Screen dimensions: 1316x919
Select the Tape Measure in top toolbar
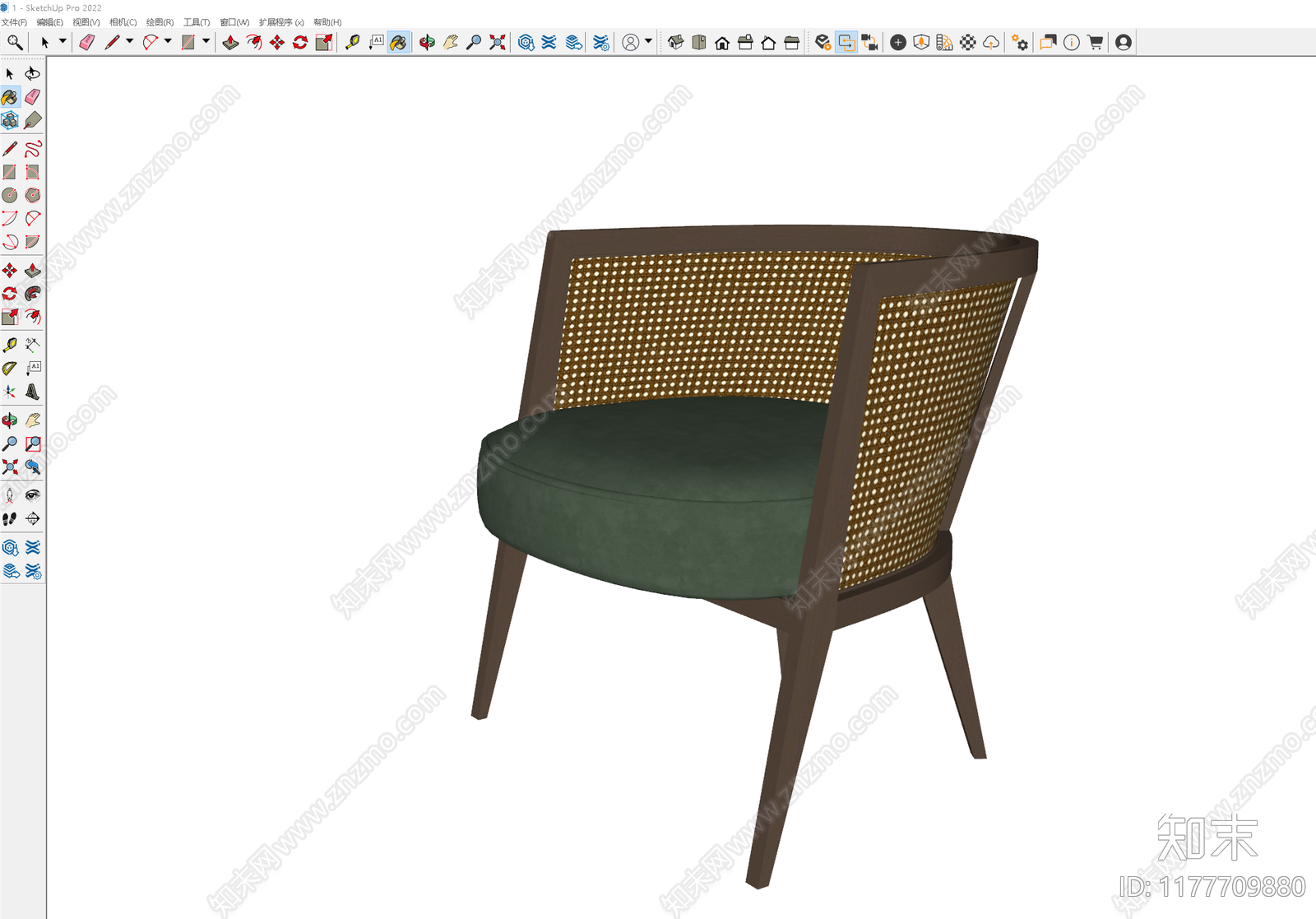click(x=352, y=42)
